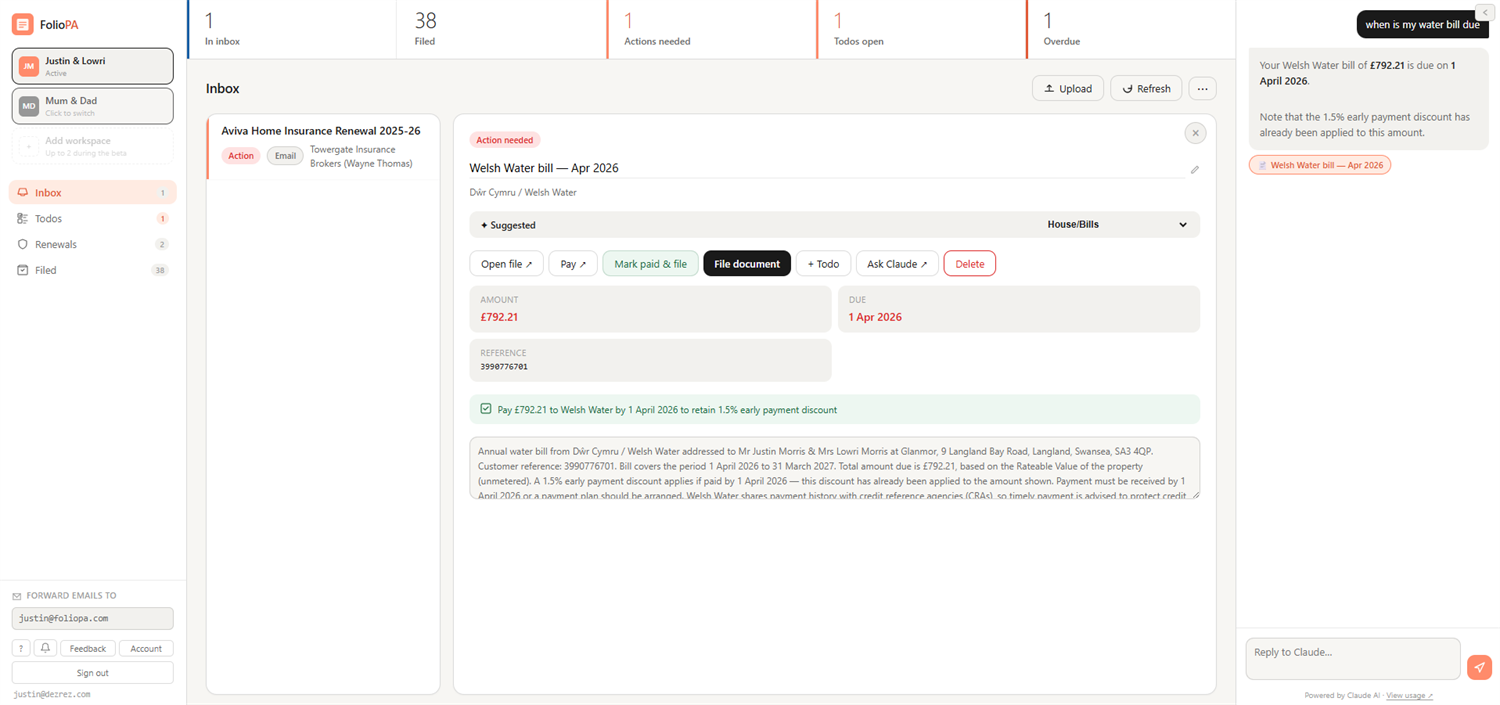Open the Filed section in sidebar

[92, 270]
